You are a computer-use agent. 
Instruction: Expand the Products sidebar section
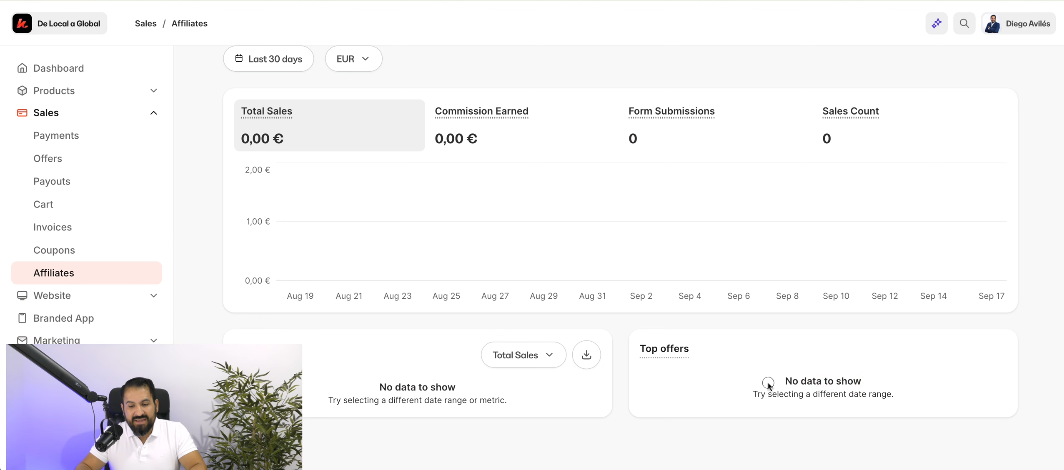pos(153,91)
